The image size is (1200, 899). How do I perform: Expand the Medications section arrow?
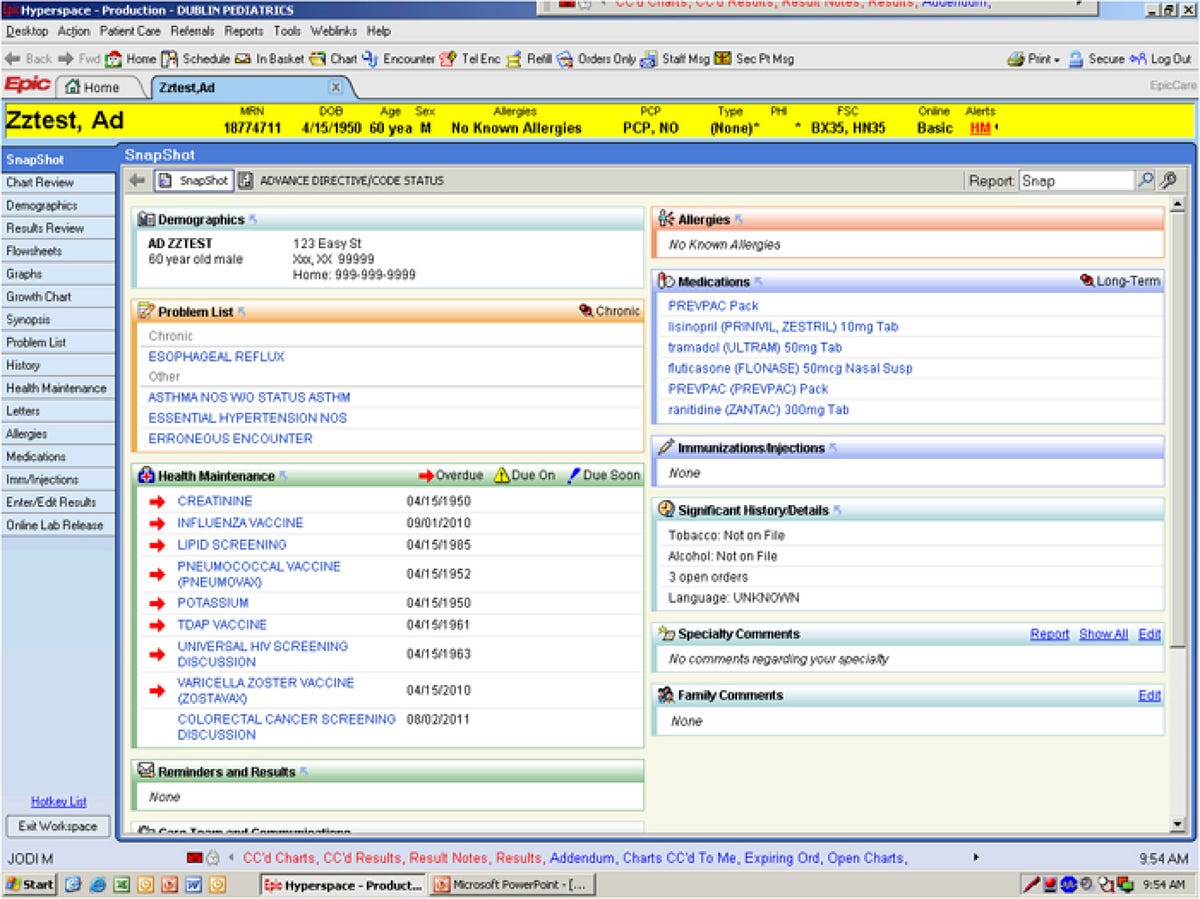(x=759, y=282)
